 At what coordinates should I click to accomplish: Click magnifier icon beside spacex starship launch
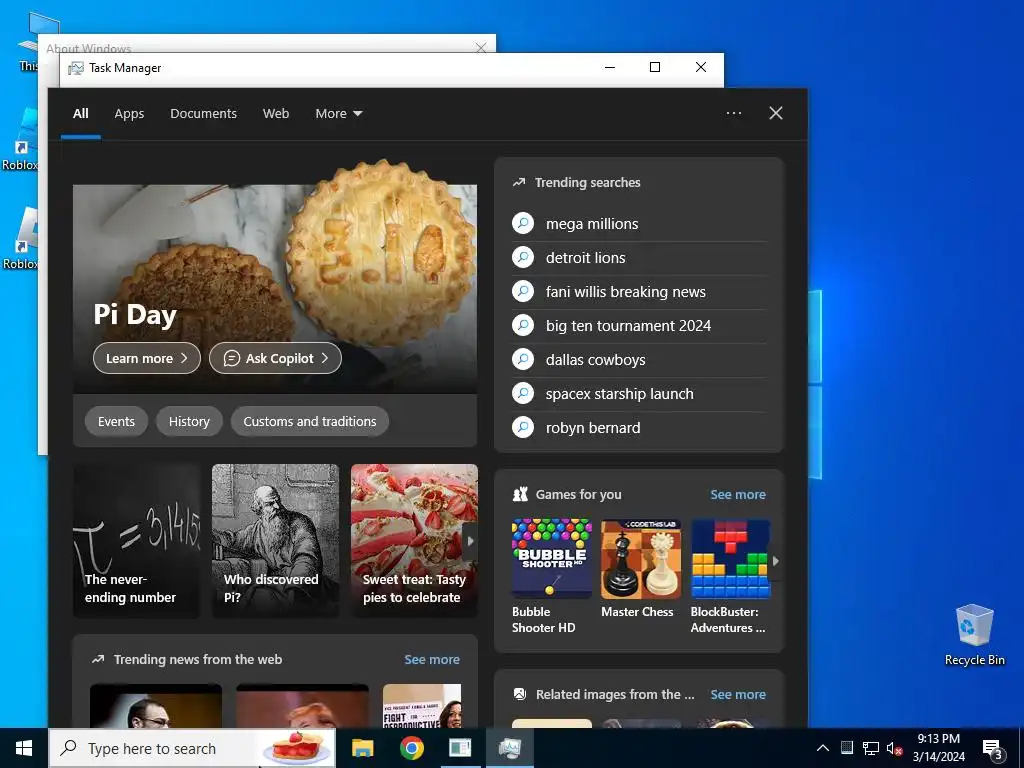523,393
